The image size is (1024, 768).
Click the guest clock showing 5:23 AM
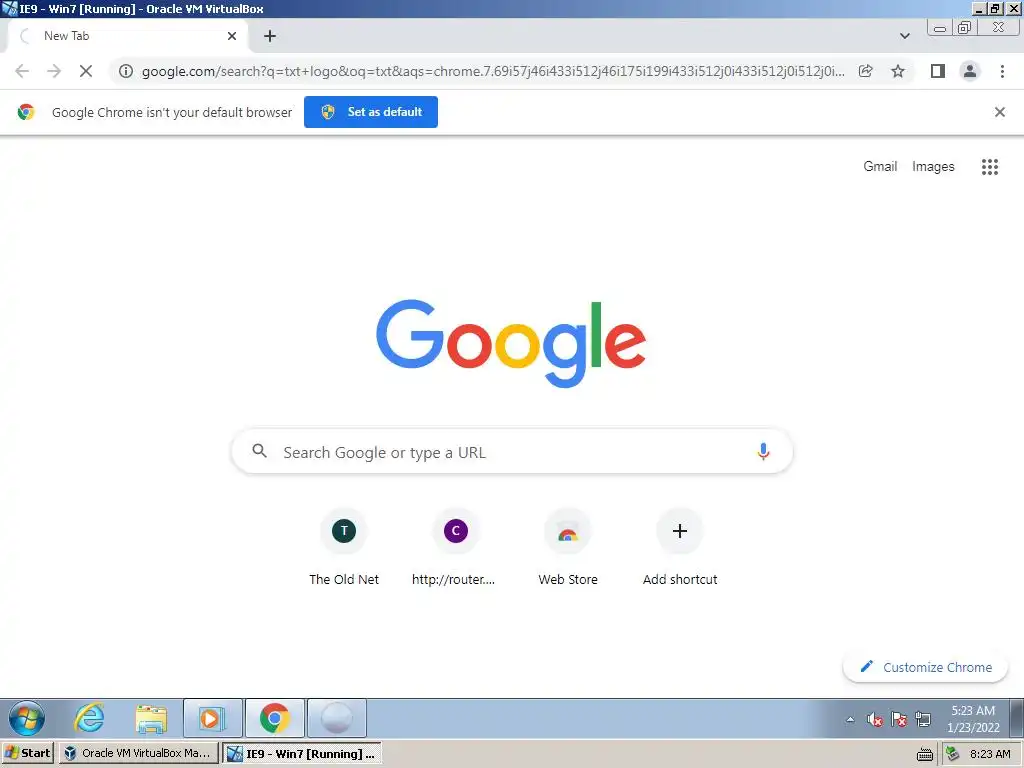click(x=973, y=718)
